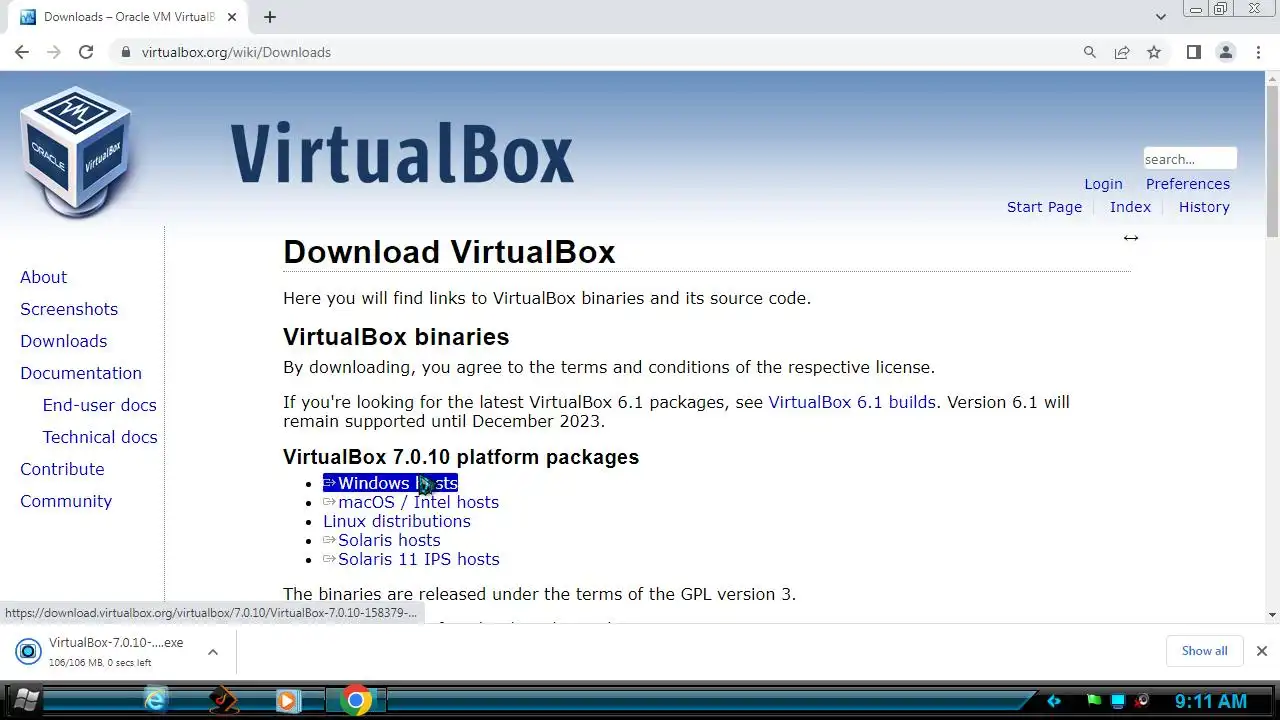Open Chrome three-dot menu
The image size is (1280, 720).
coord(1259,52)
